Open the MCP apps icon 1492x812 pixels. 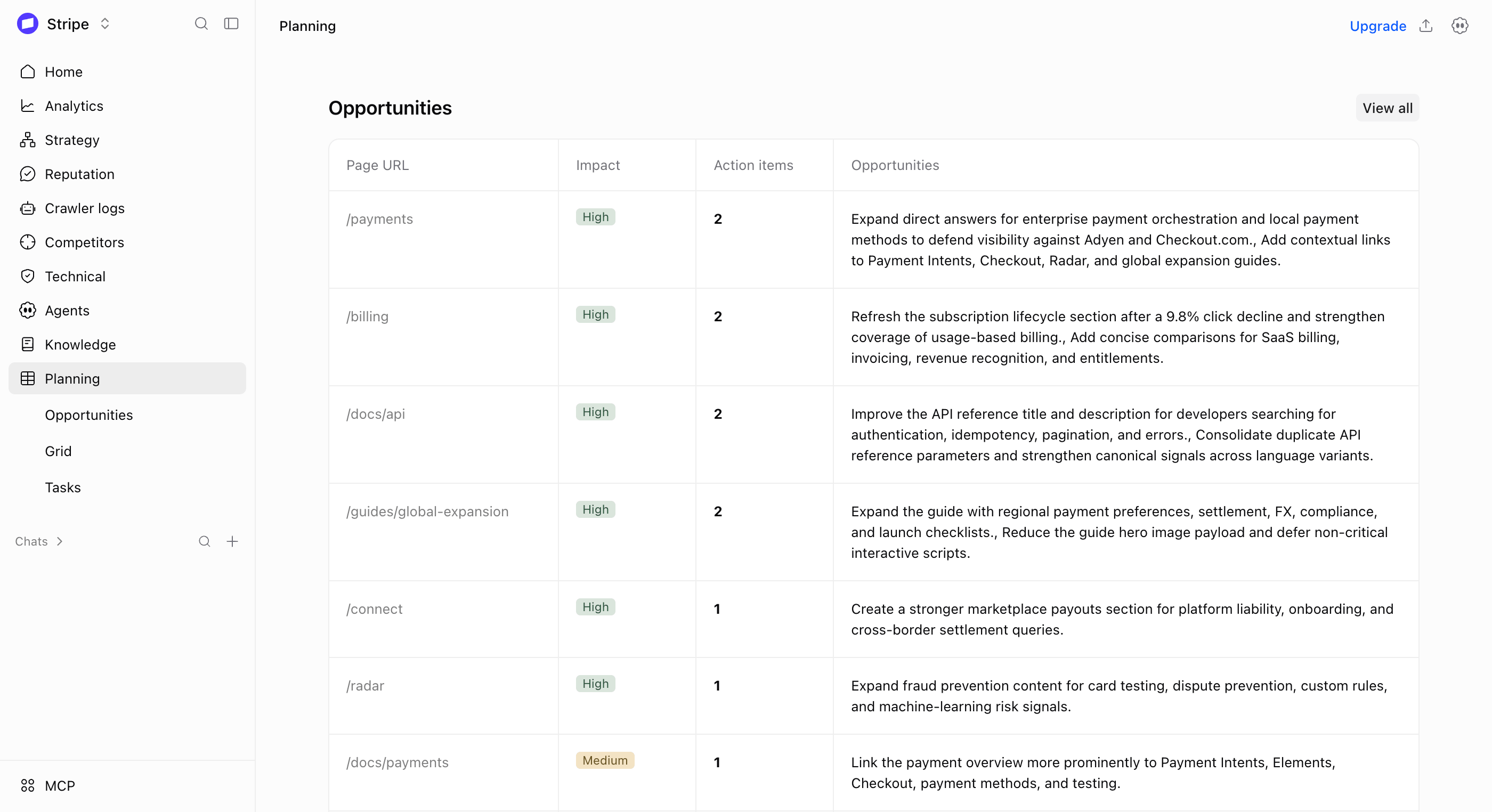[27, 786]
